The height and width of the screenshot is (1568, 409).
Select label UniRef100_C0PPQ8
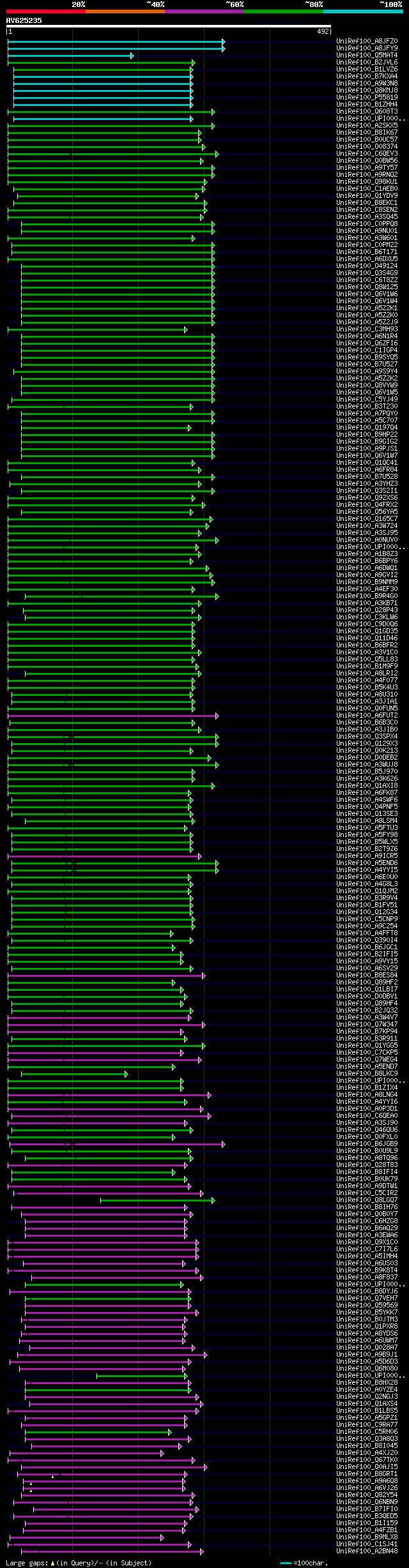[367, 224]
